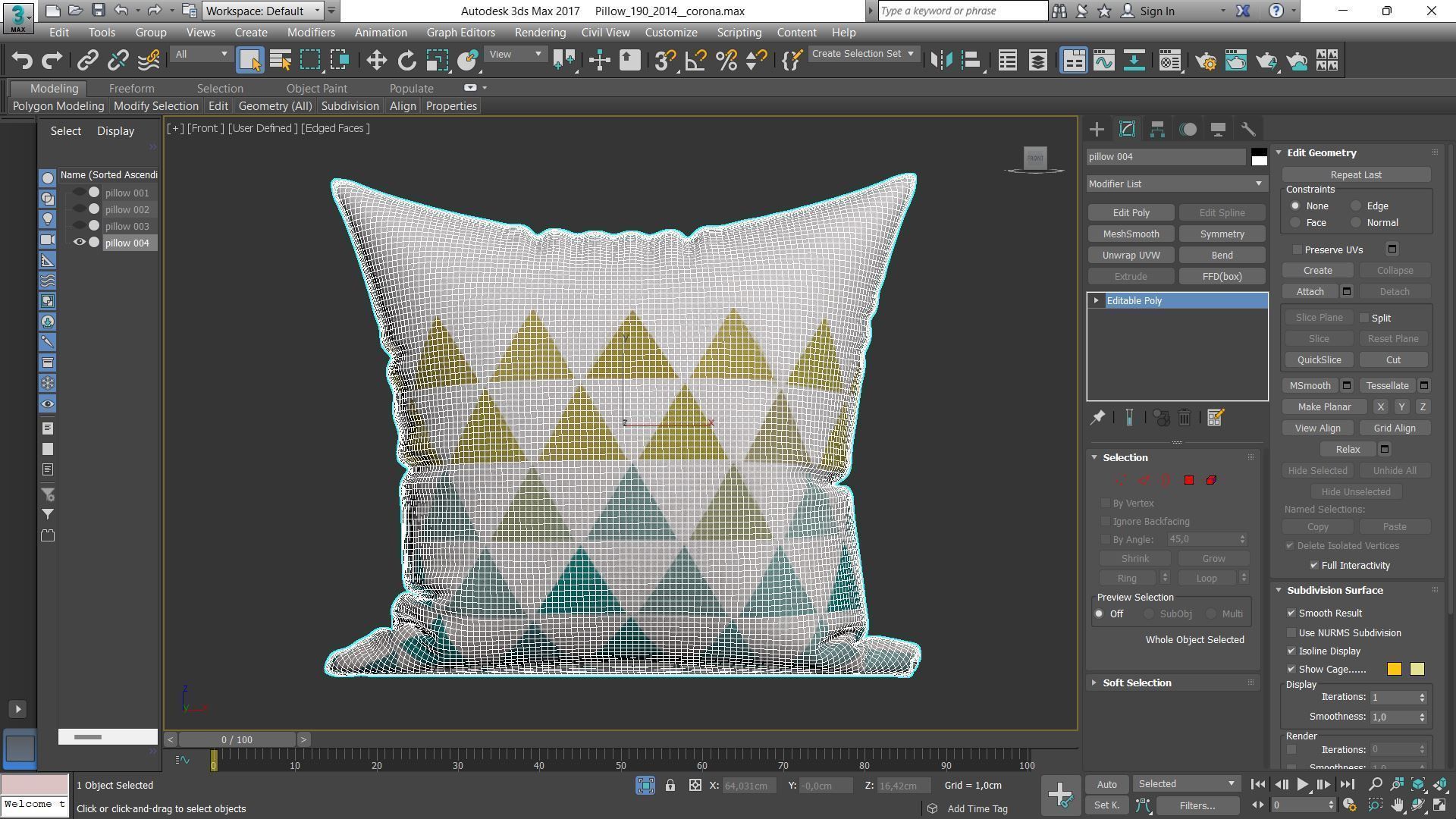The image size is (1456, 819).
Task: Open the Curve Editor
Action: [x=1103, y=61]
